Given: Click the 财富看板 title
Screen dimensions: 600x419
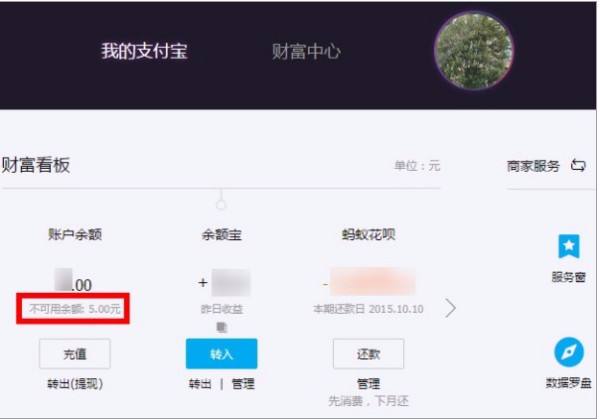Looking at the screenshot, I should coord(36,165).
